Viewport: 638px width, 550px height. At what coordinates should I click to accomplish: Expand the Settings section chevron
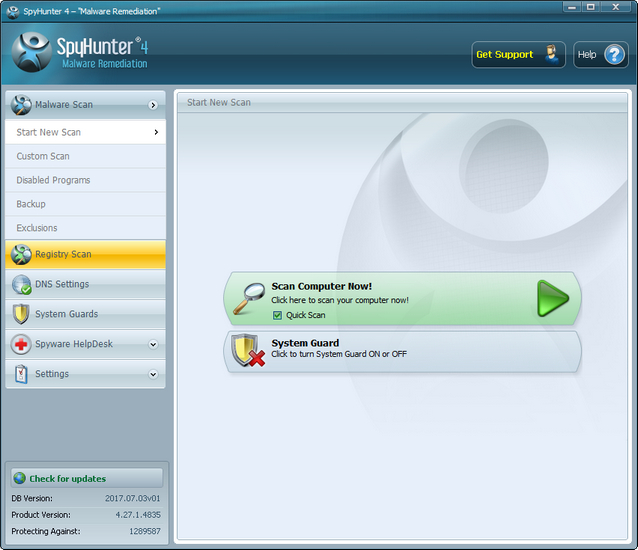coord(153,374)
